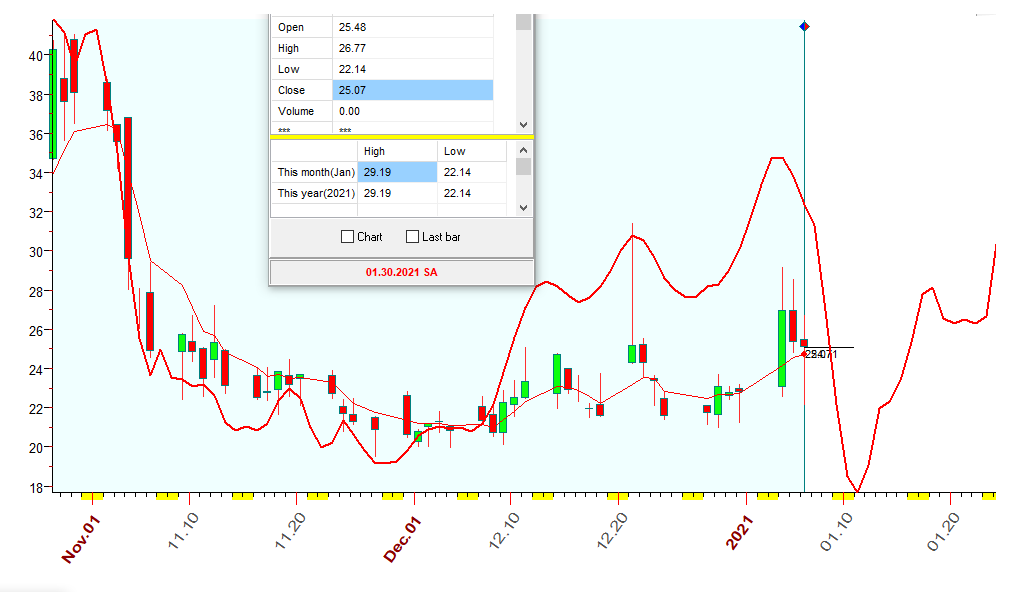
Task: Click the blue-red diamond cursor marker
Action: pos(805,26)
